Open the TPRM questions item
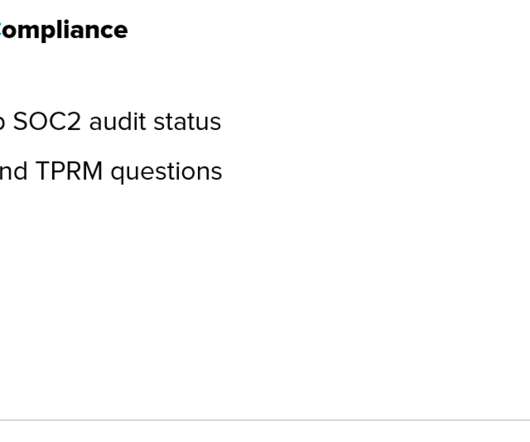This screenshot has height=442, width=530. coord(111,172)
